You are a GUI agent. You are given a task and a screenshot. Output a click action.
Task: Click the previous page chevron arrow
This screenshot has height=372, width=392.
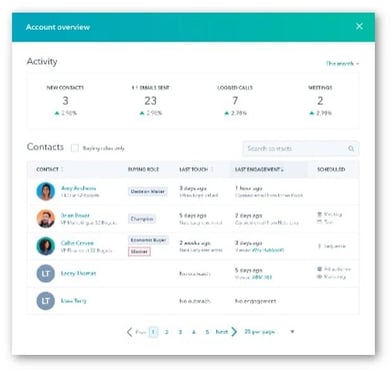tap(130, 332)
